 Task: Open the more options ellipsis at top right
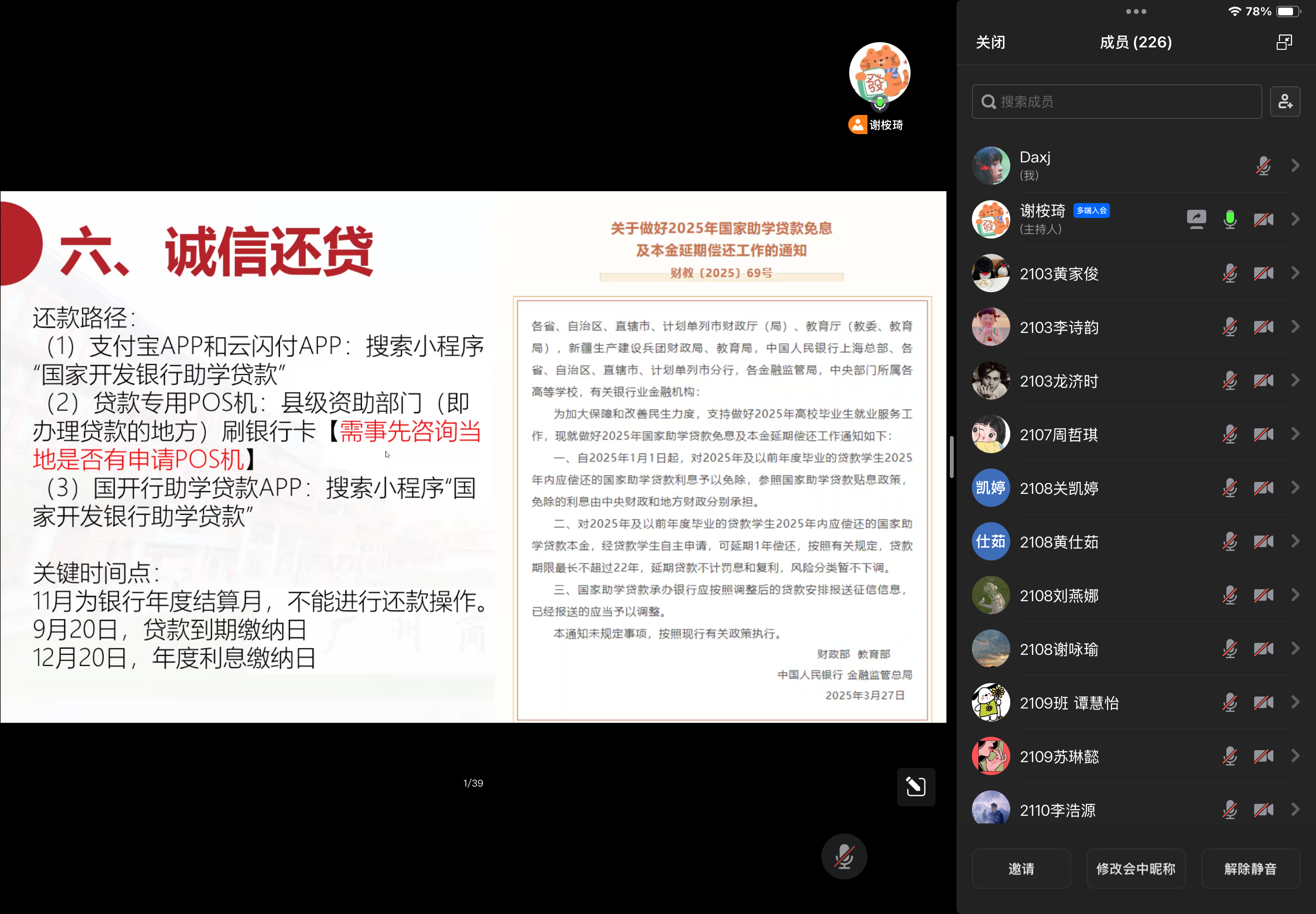click(1136, 11)
